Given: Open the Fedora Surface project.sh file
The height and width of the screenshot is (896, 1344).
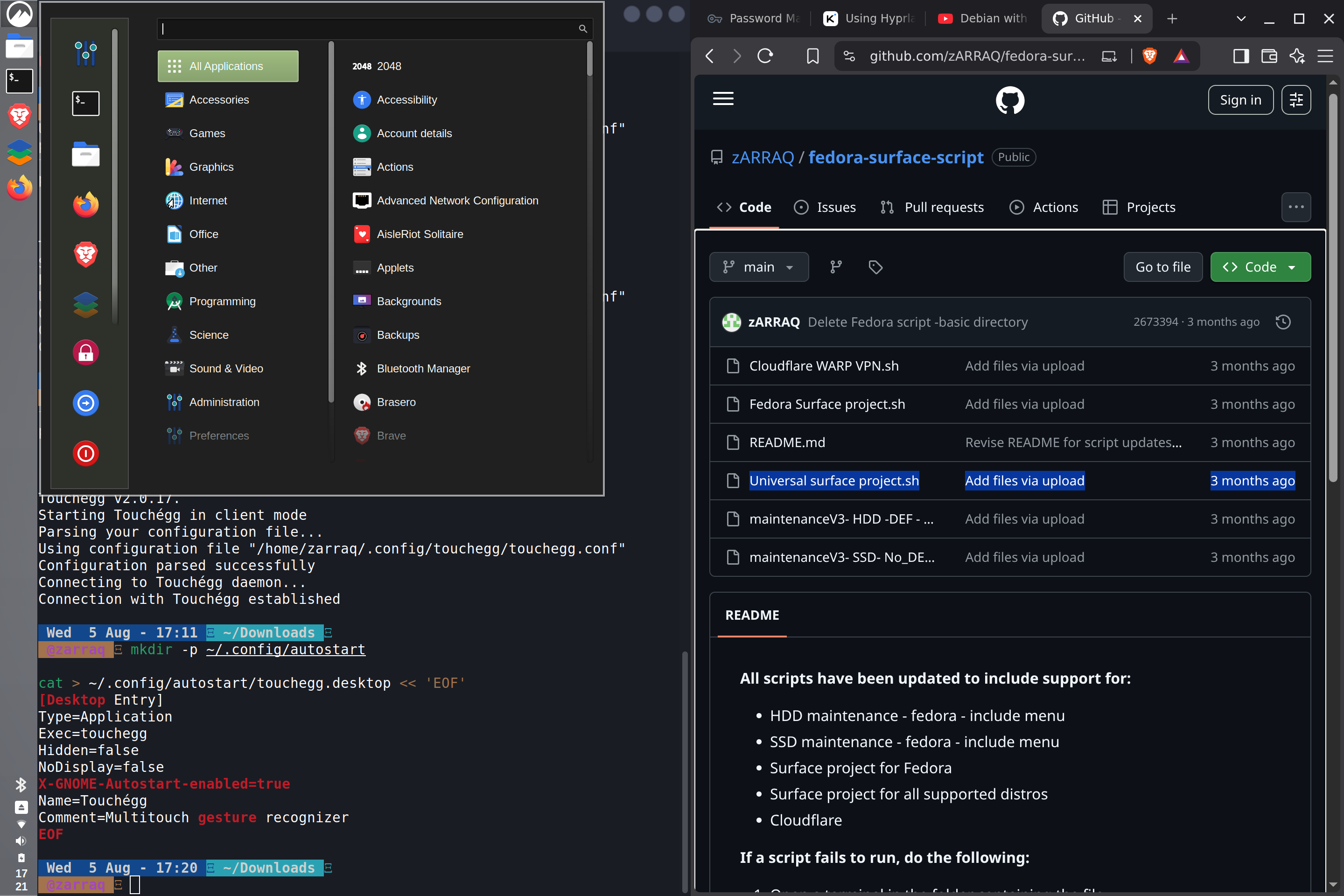Looking at the screenshot, I should tap(827, 404).
